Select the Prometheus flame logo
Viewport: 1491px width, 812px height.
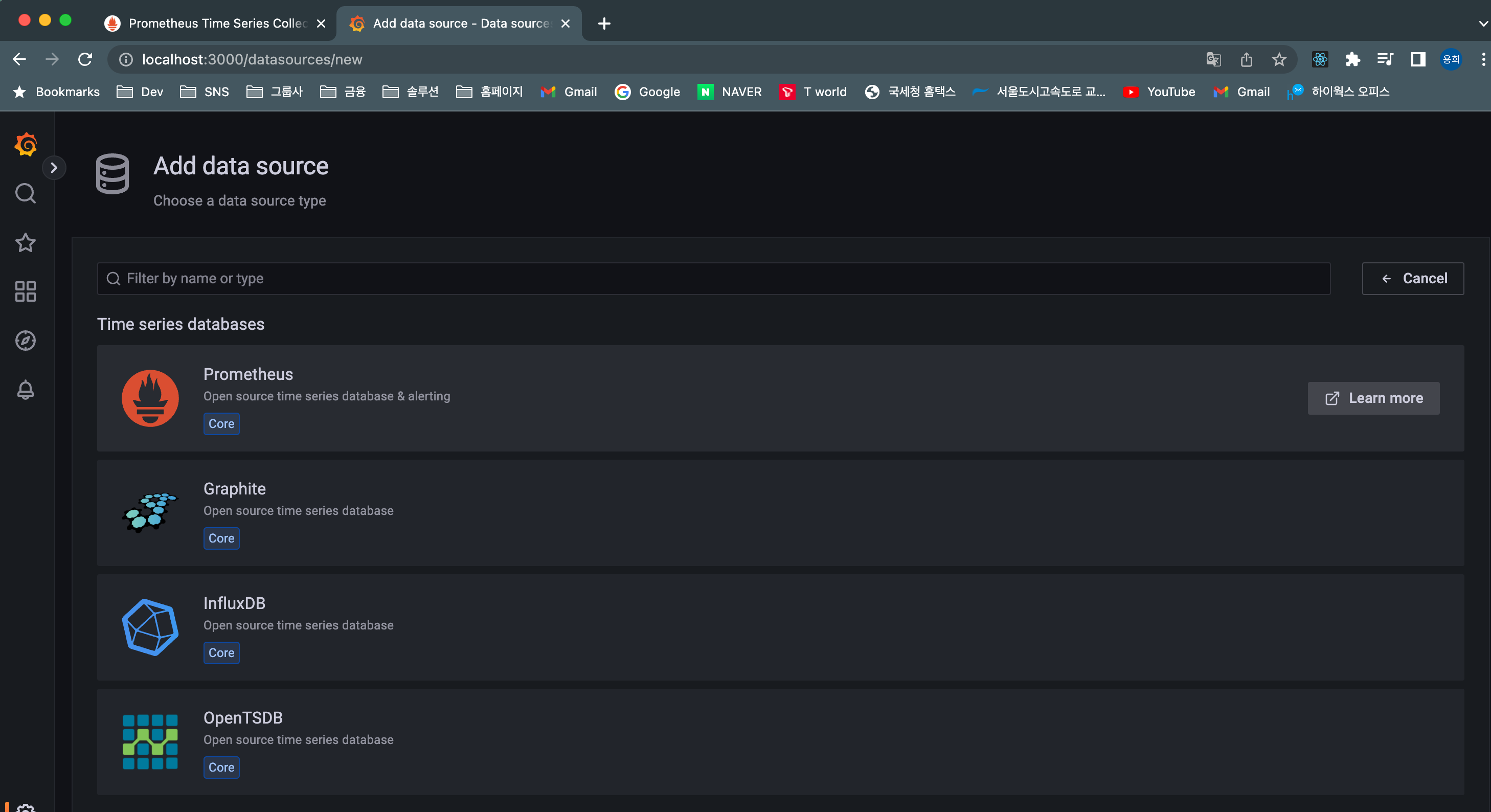150,398
